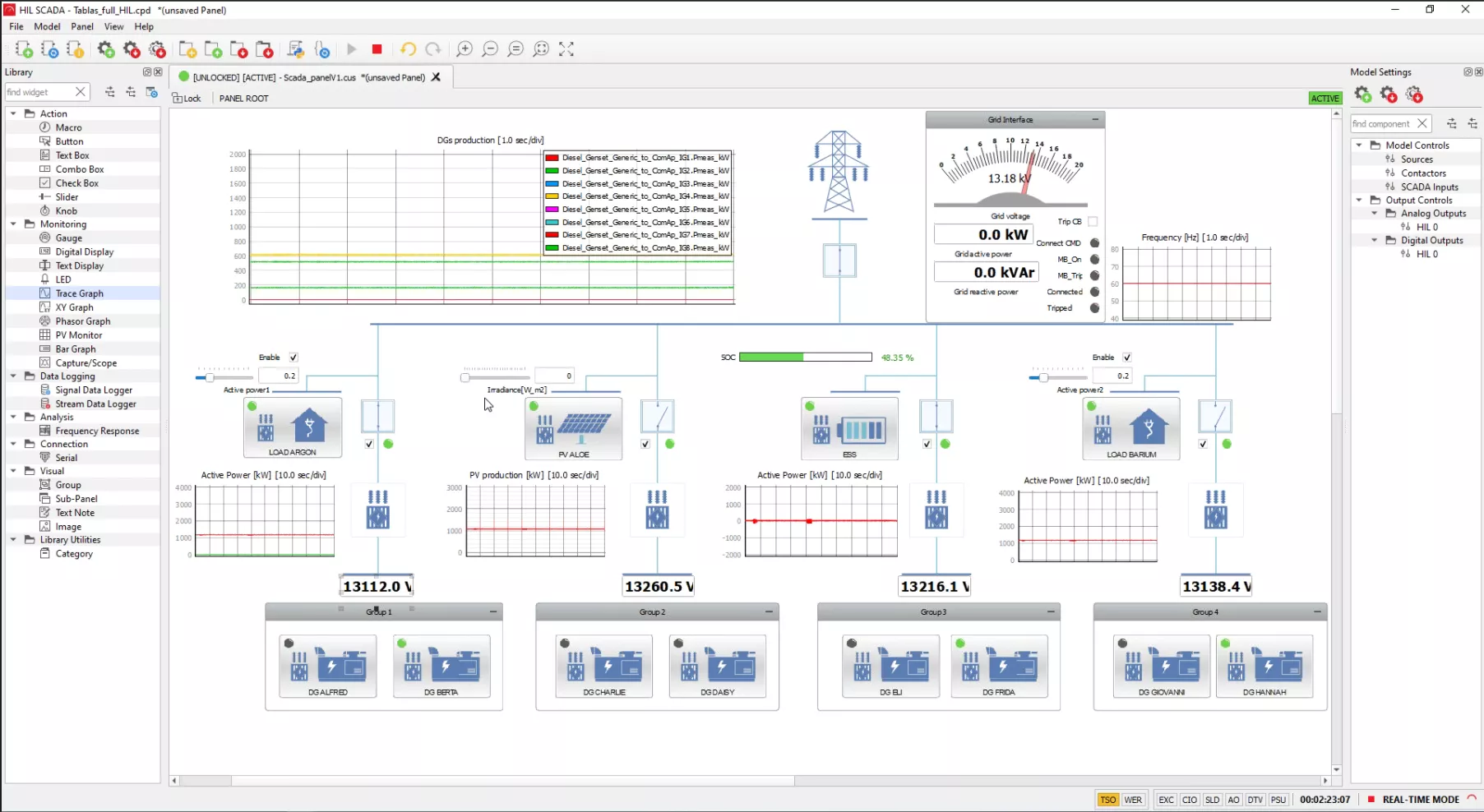1484x812 pixels.
Task: Click the Play simulation toolbar icon
Action: (x=352, y=49)
